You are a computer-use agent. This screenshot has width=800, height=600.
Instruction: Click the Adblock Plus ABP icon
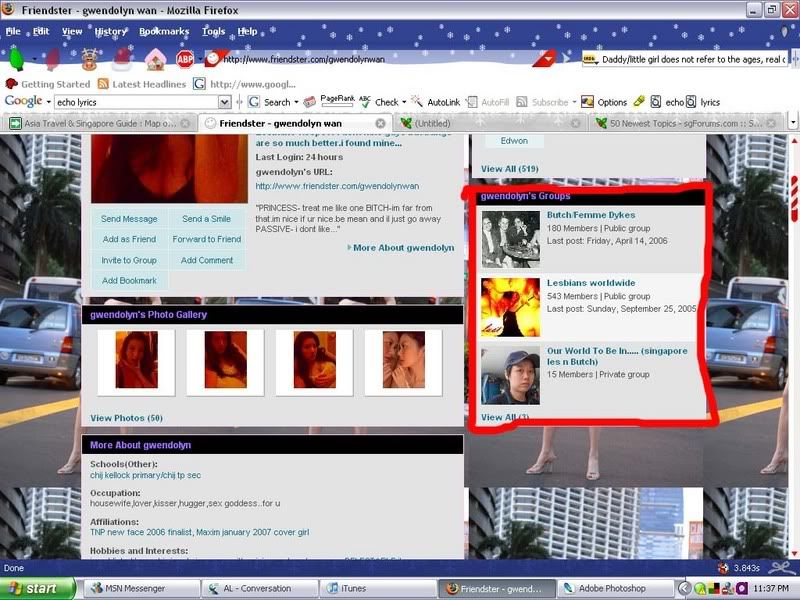(x=185, y=59)
